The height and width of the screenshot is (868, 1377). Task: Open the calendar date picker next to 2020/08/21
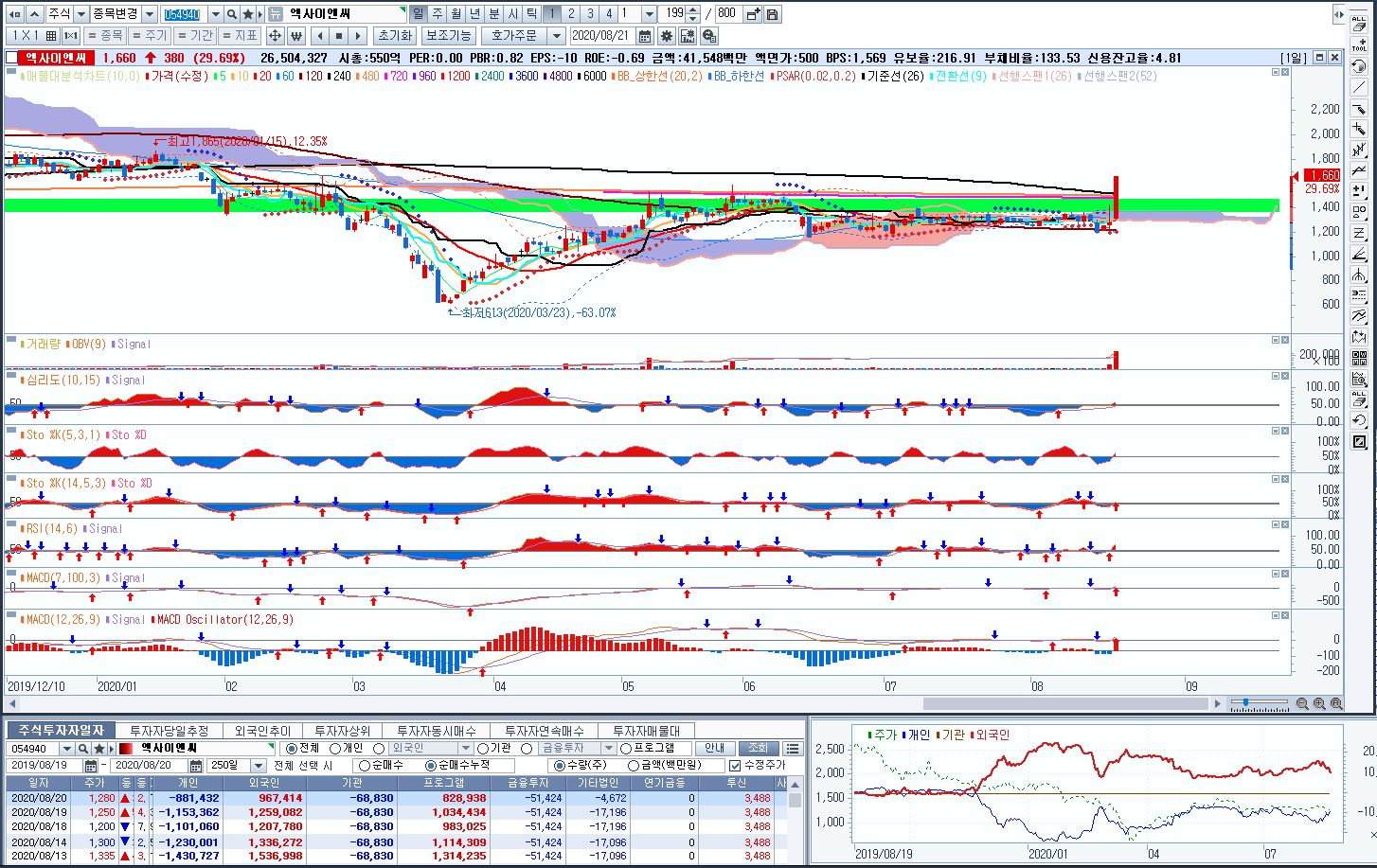pyautogui.click(x=645, y=36)
